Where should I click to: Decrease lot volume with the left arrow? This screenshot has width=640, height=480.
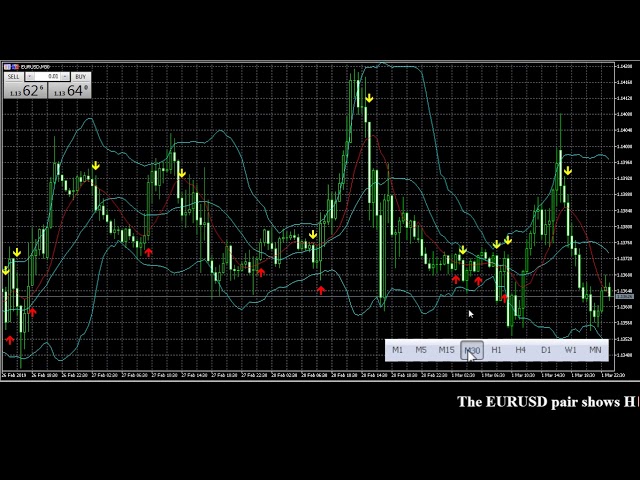[x=30, y=77]
